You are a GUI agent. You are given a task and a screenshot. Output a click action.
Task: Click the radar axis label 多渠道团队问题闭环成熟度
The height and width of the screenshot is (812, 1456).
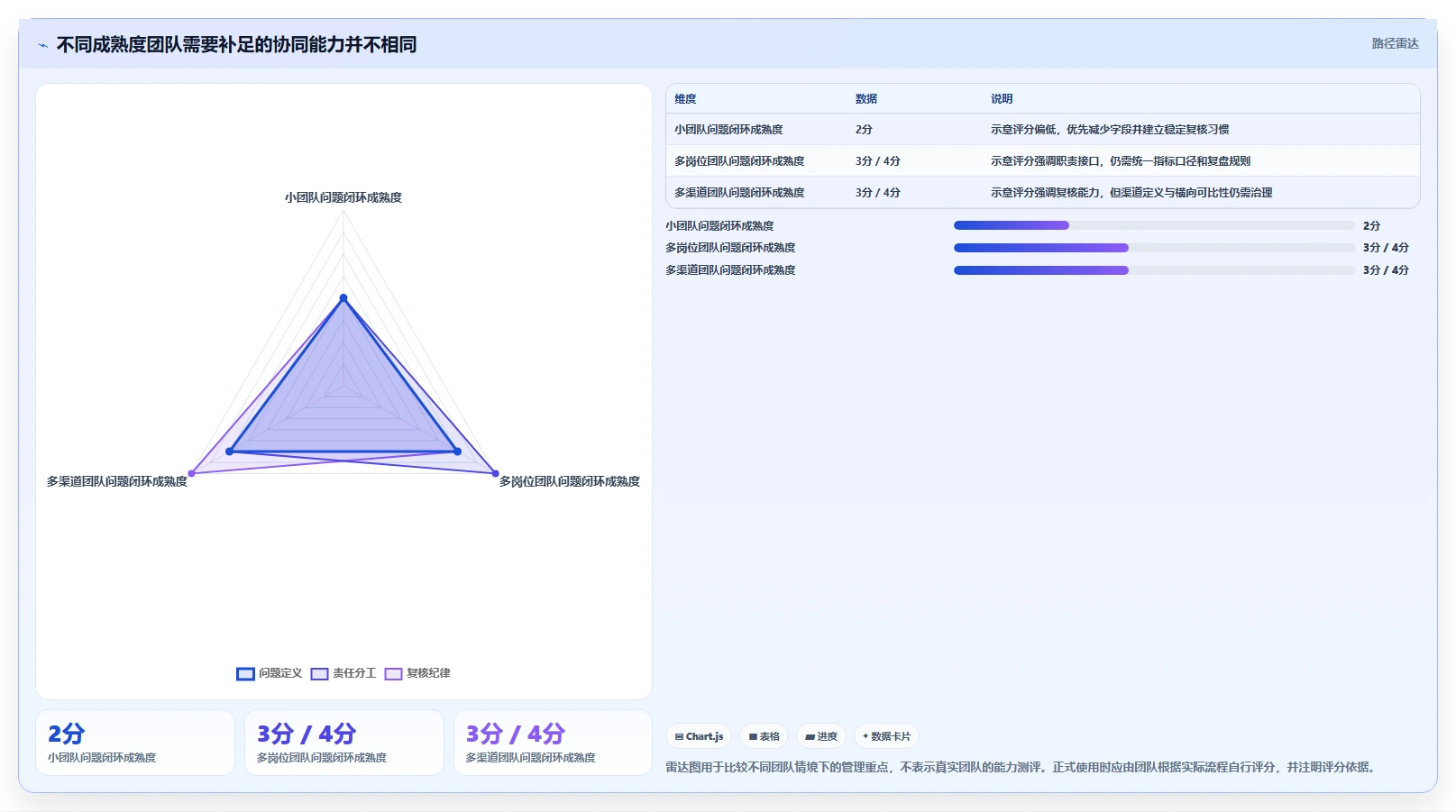[x=117, y=481]
